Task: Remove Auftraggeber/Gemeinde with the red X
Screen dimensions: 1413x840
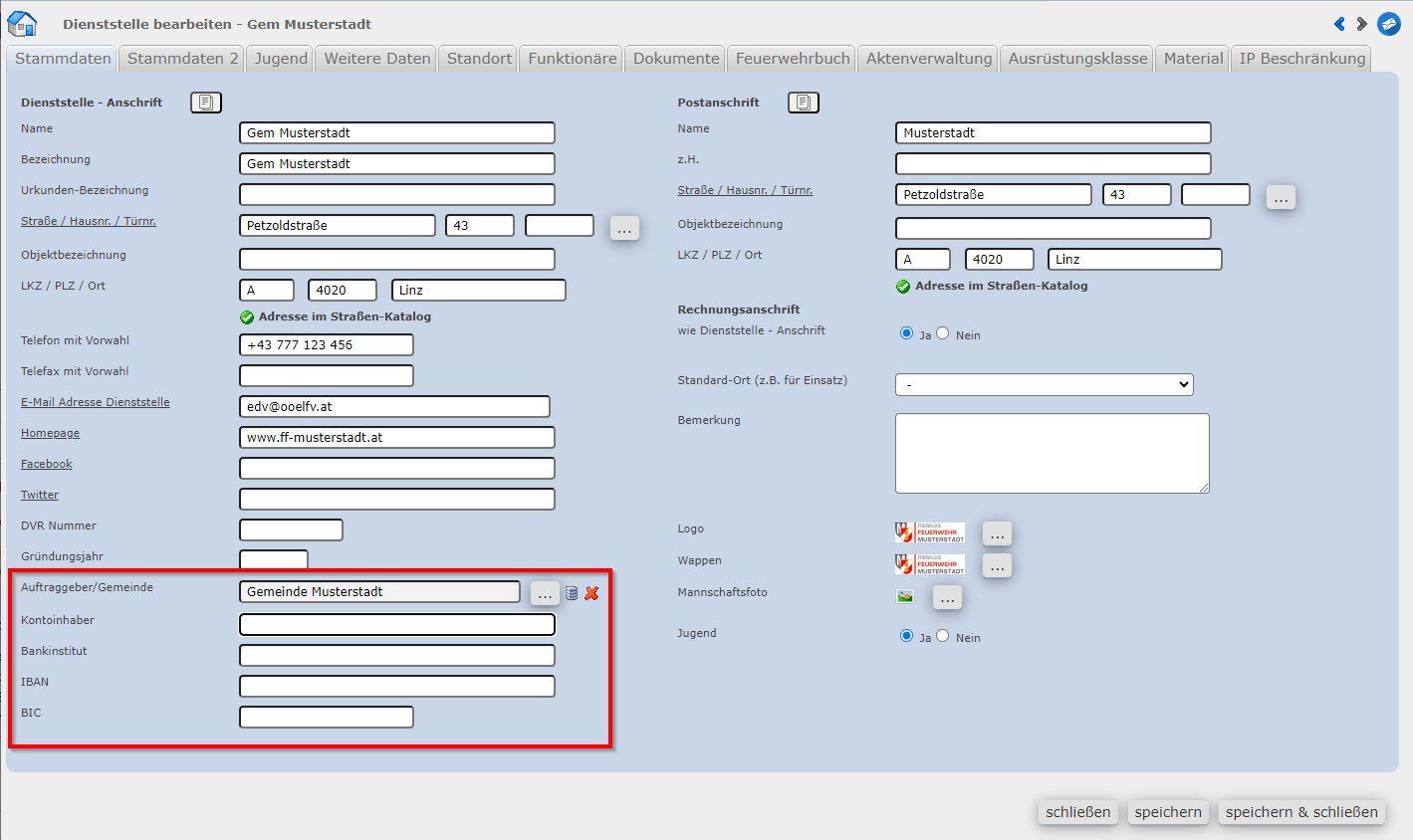Action: (x=591, y=593)
